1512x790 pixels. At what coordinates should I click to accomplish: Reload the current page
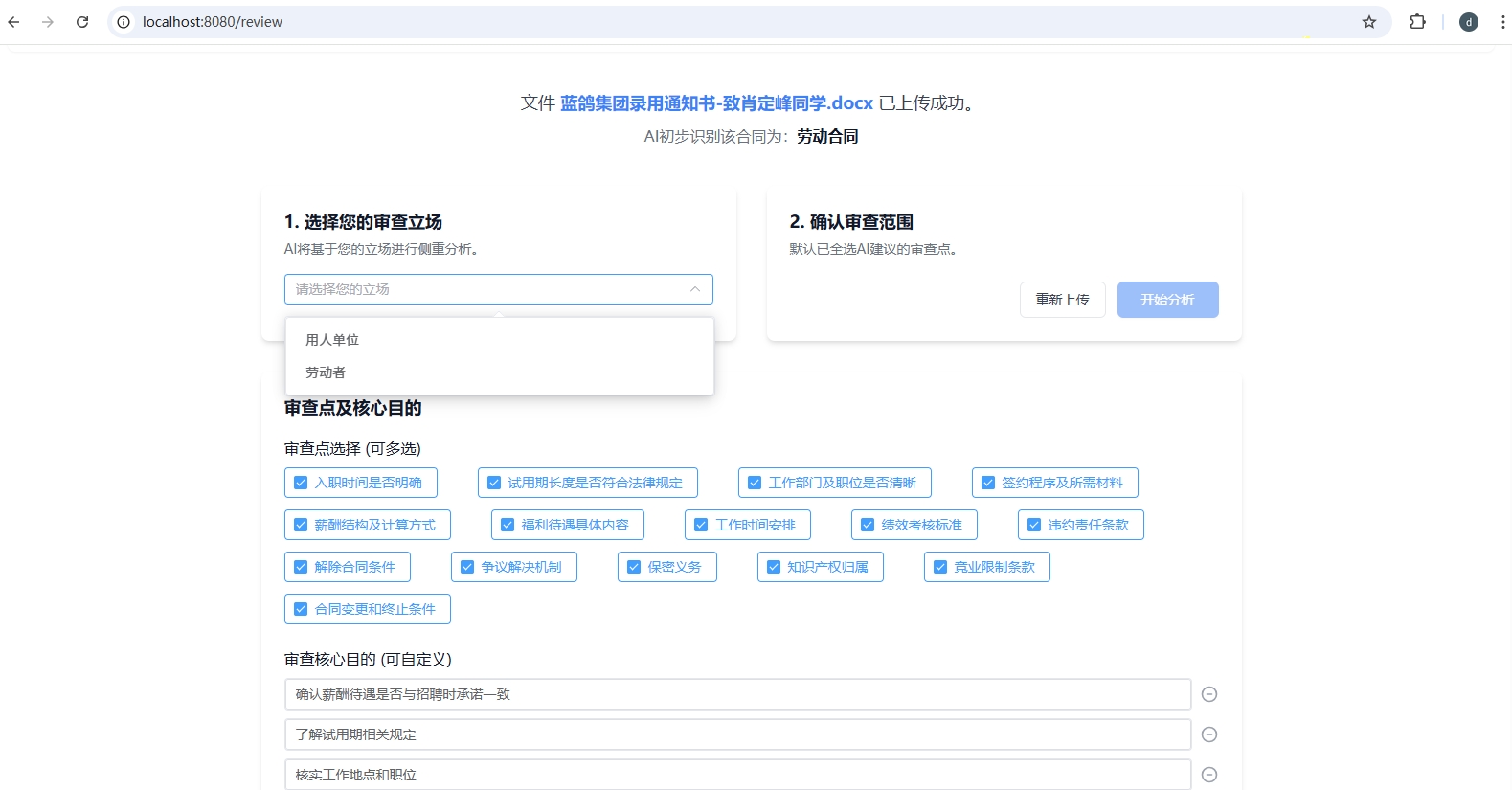click(82, 22)
